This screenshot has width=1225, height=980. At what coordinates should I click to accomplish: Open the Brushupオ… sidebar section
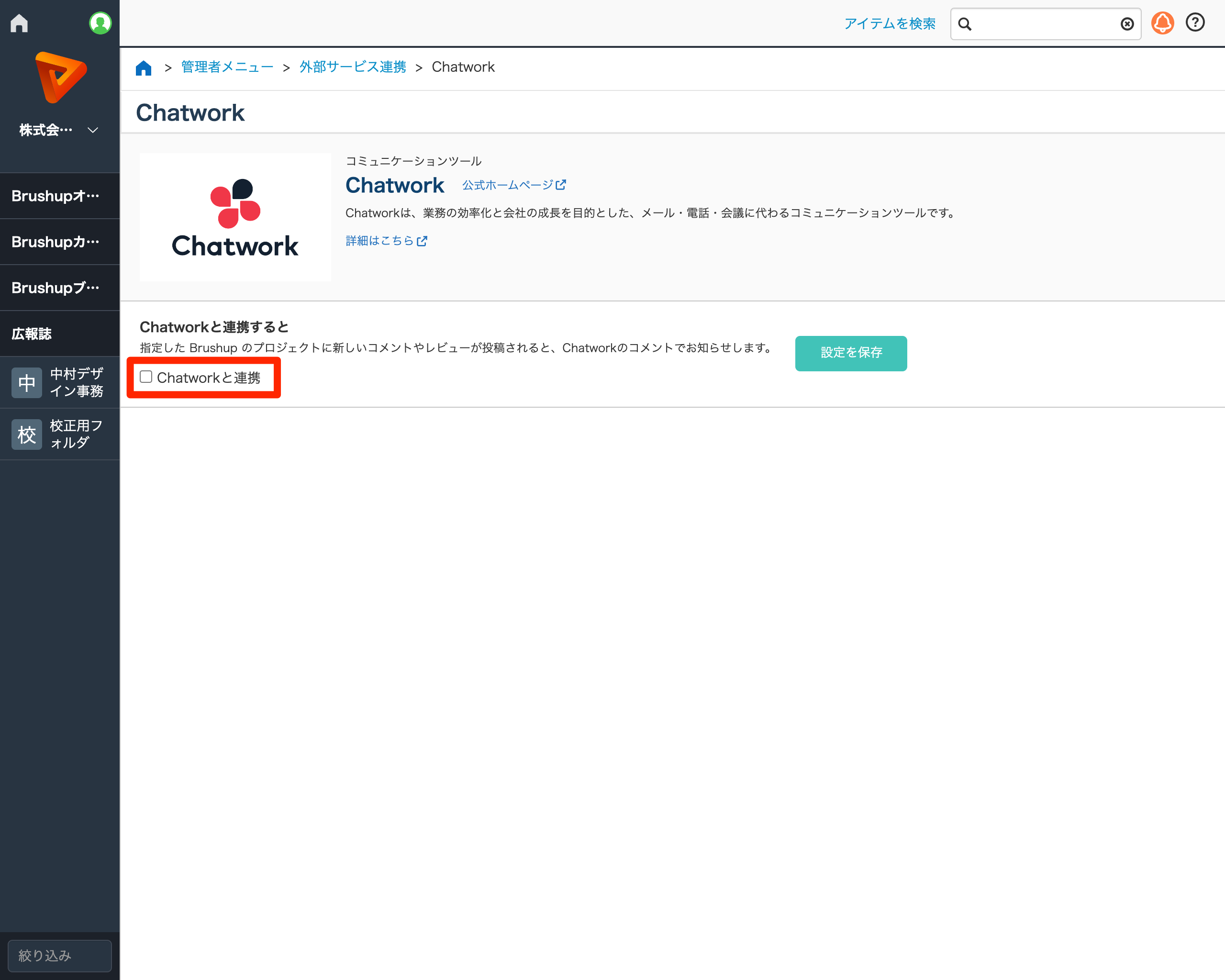pyautogui.click(x=60, y=196)
